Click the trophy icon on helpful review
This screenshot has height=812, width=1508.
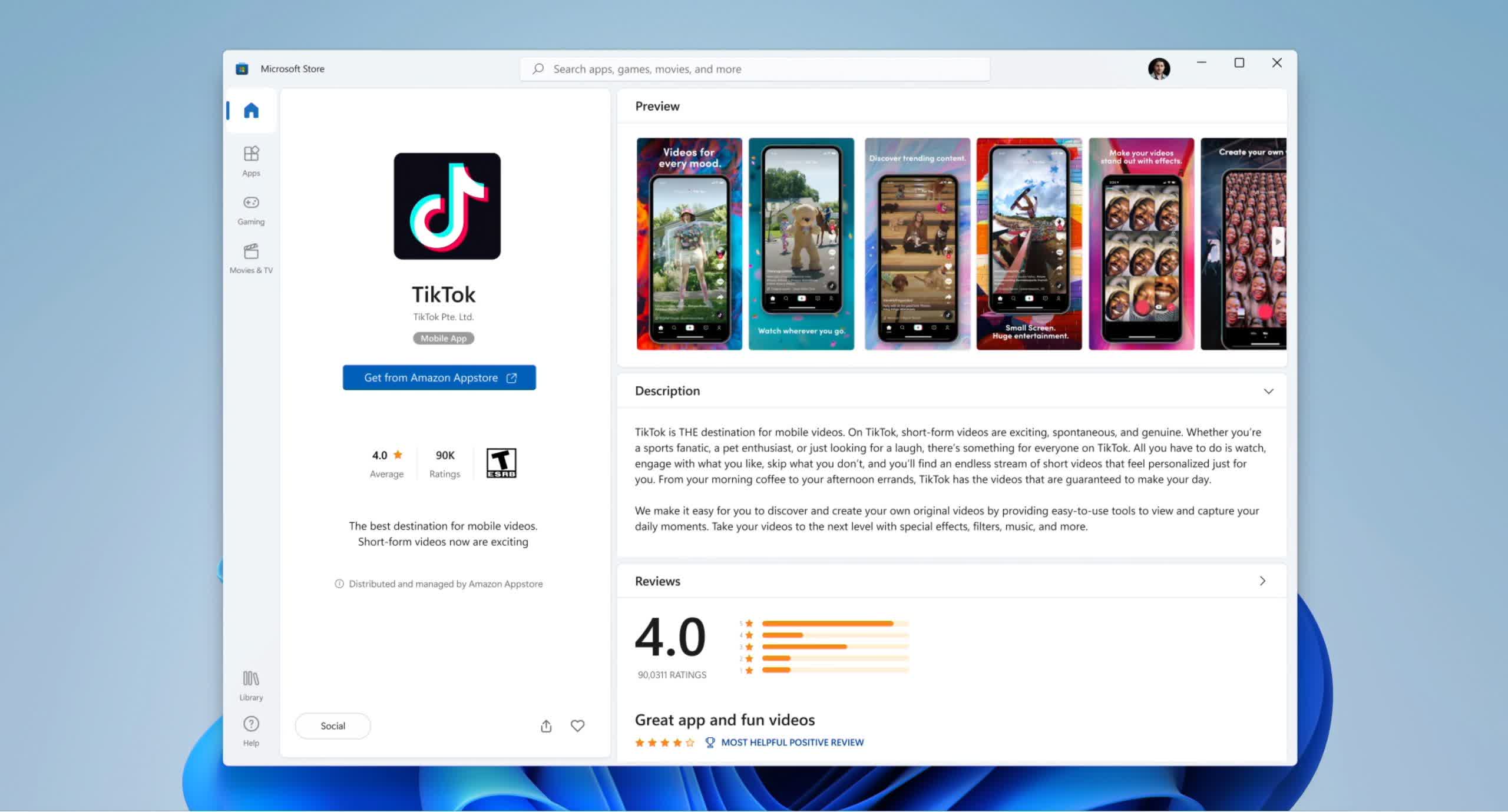coord(710,743)
